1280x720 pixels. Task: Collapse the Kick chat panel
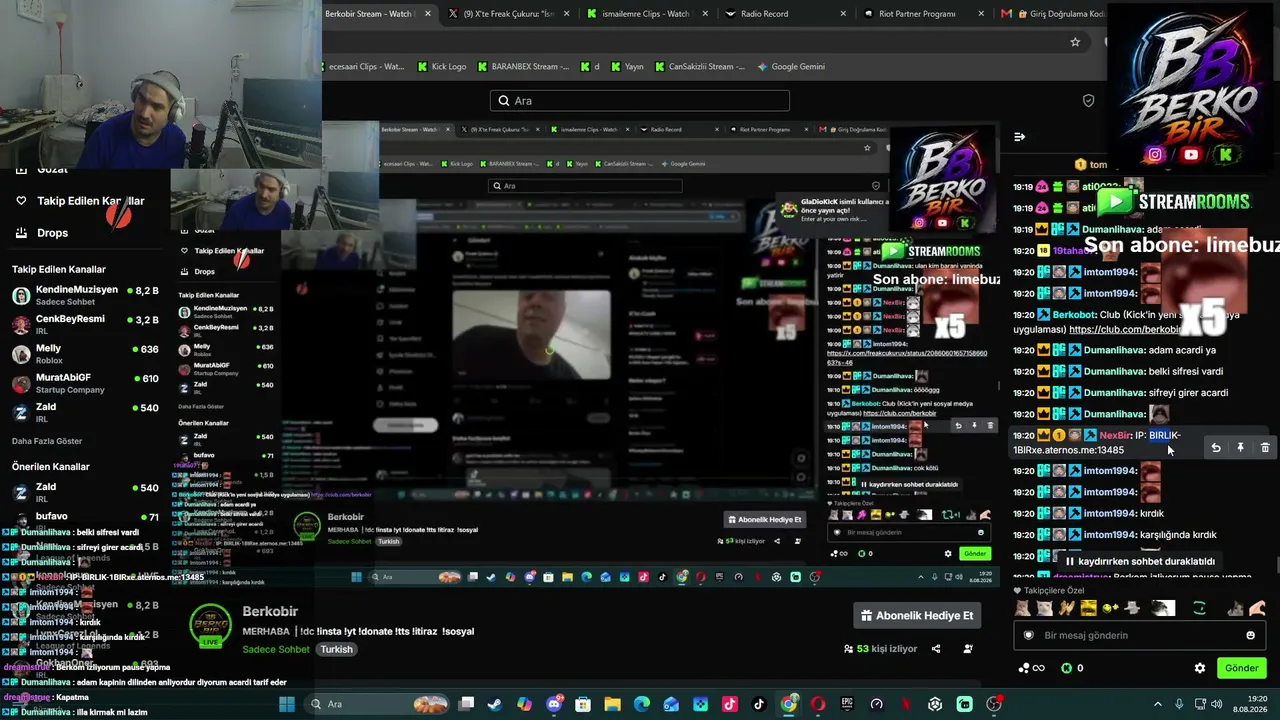(x=1019, y=137)
